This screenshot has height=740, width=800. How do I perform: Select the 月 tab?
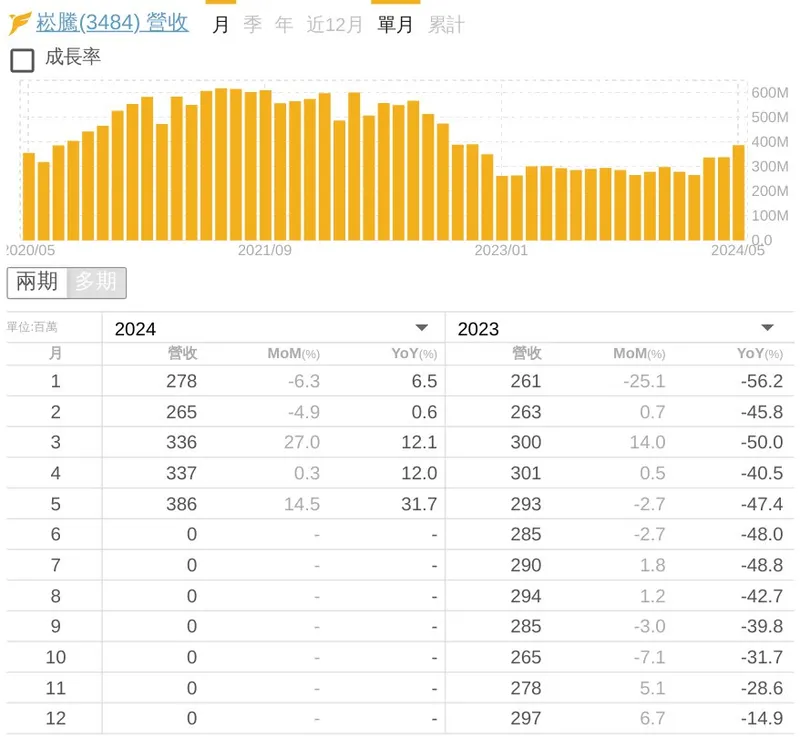[x=220, y=24]
